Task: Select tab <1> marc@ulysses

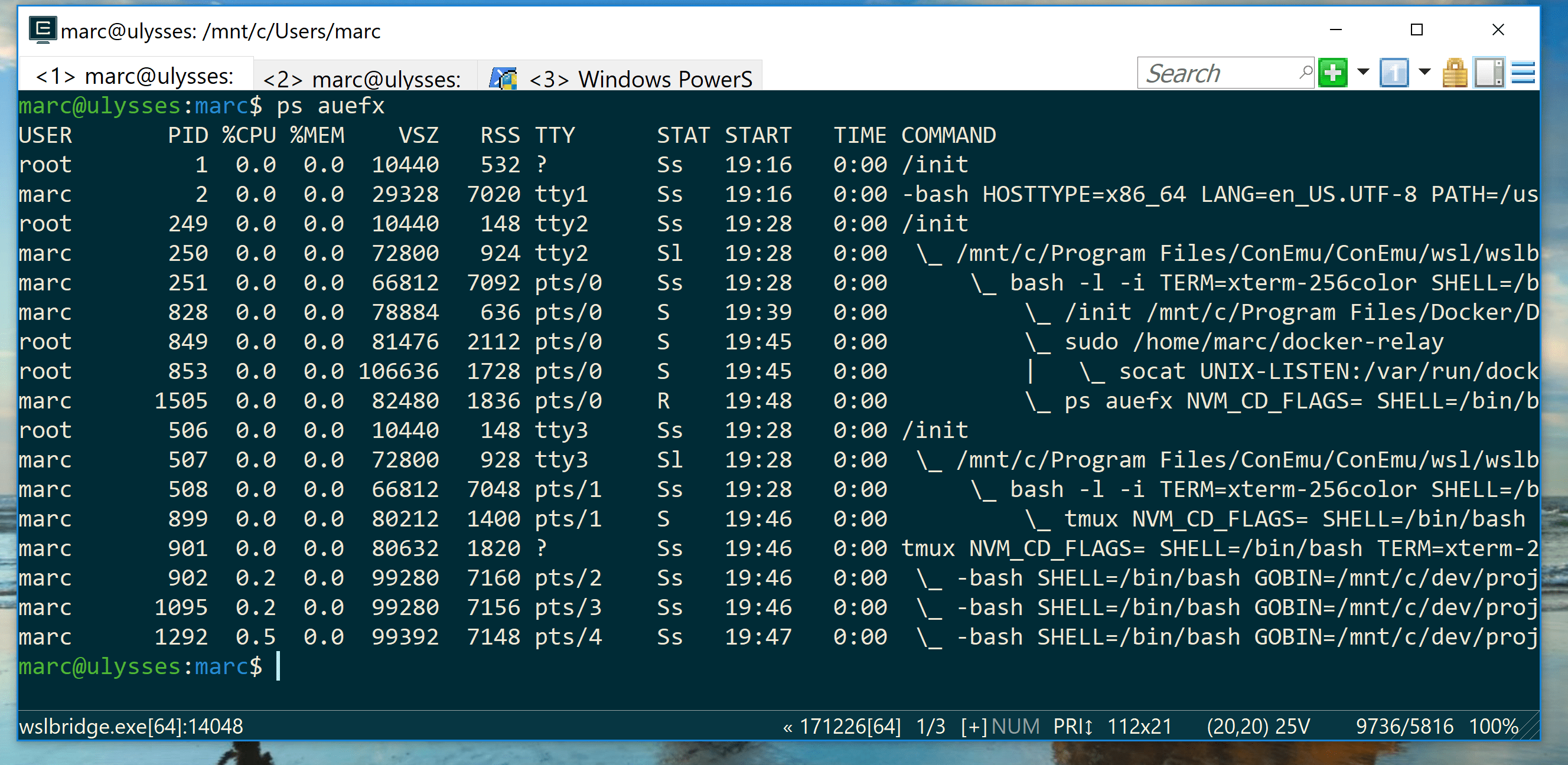Action: coord(135,76)
